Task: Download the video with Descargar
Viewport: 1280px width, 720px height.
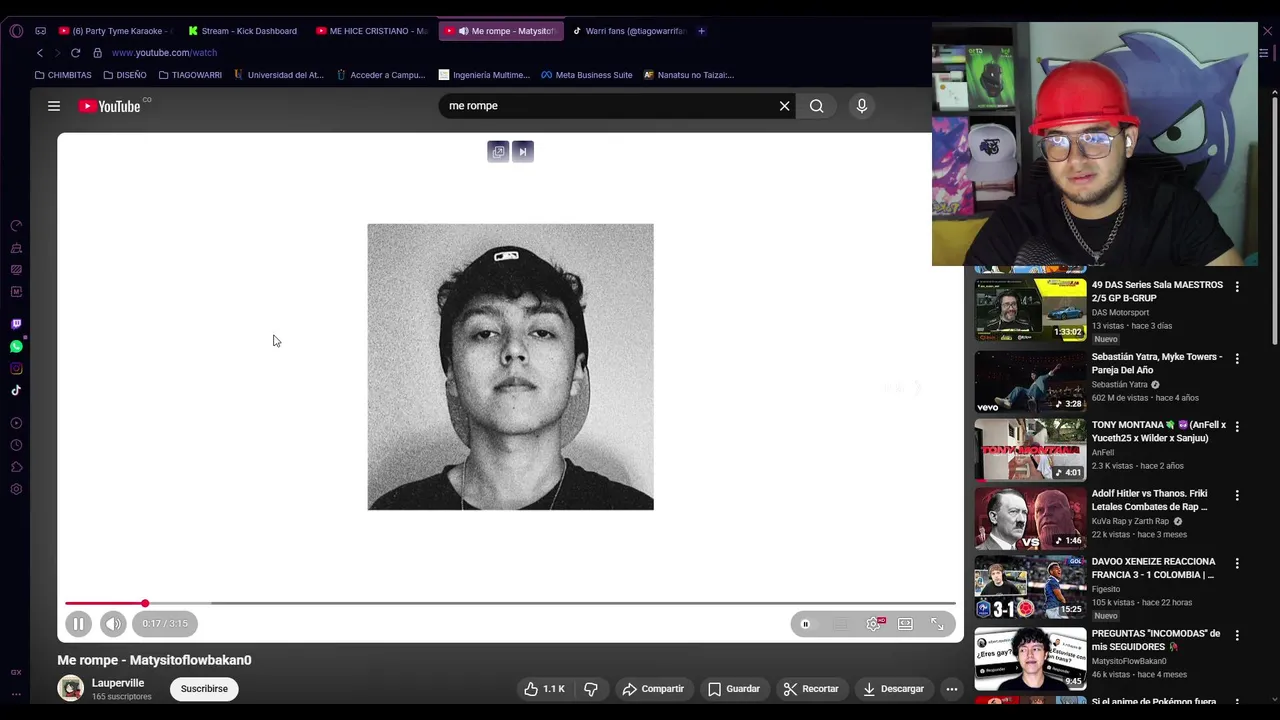Action: point(894,689)
